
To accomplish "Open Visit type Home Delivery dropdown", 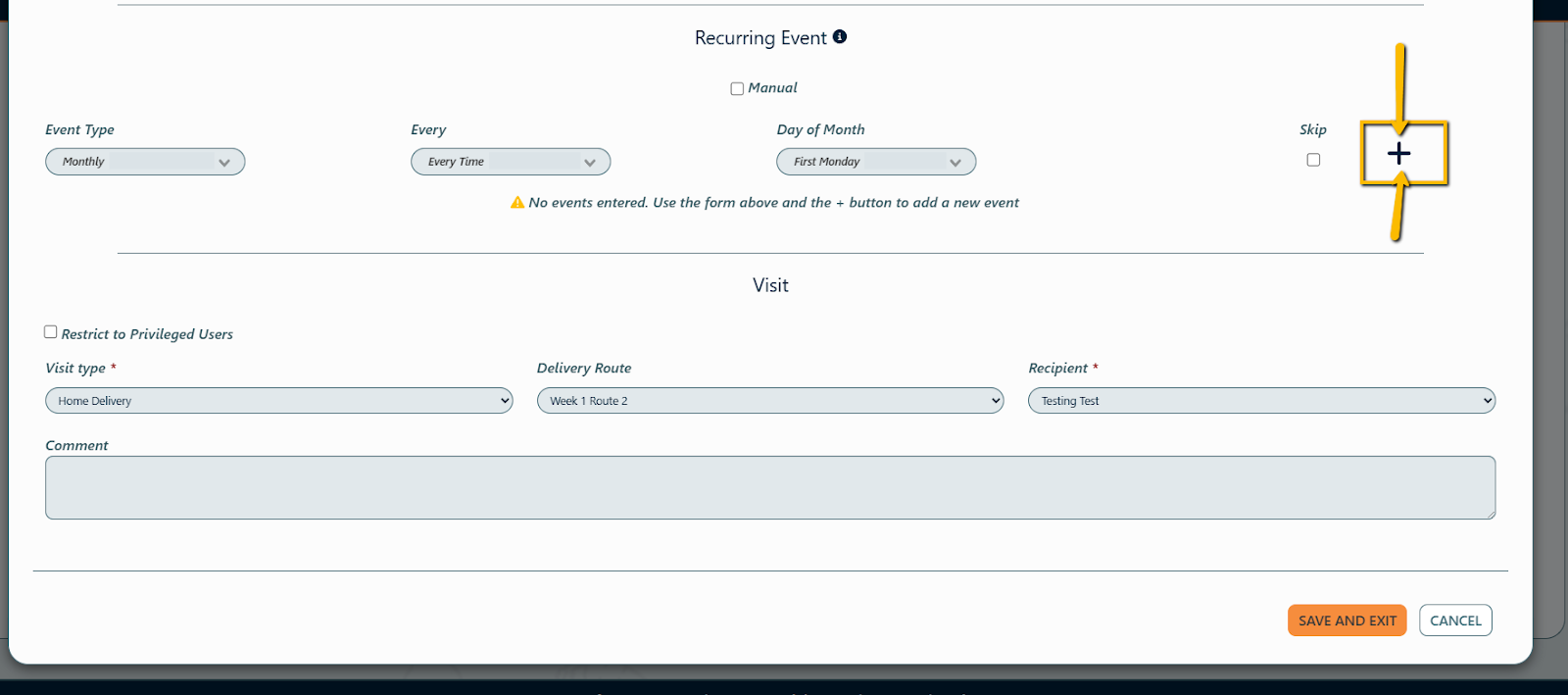I will point(279,401).
